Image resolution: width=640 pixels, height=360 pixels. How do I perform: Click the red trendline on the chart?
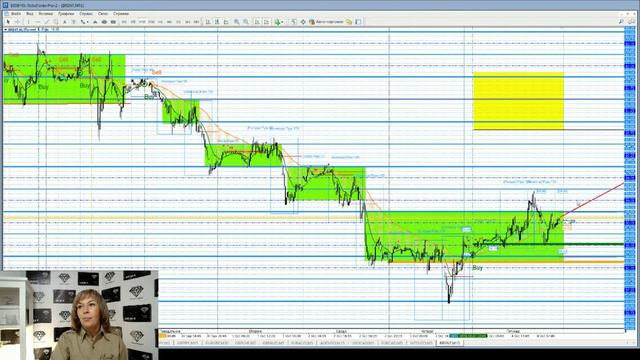pyautogui.click(x=593, y=200)
